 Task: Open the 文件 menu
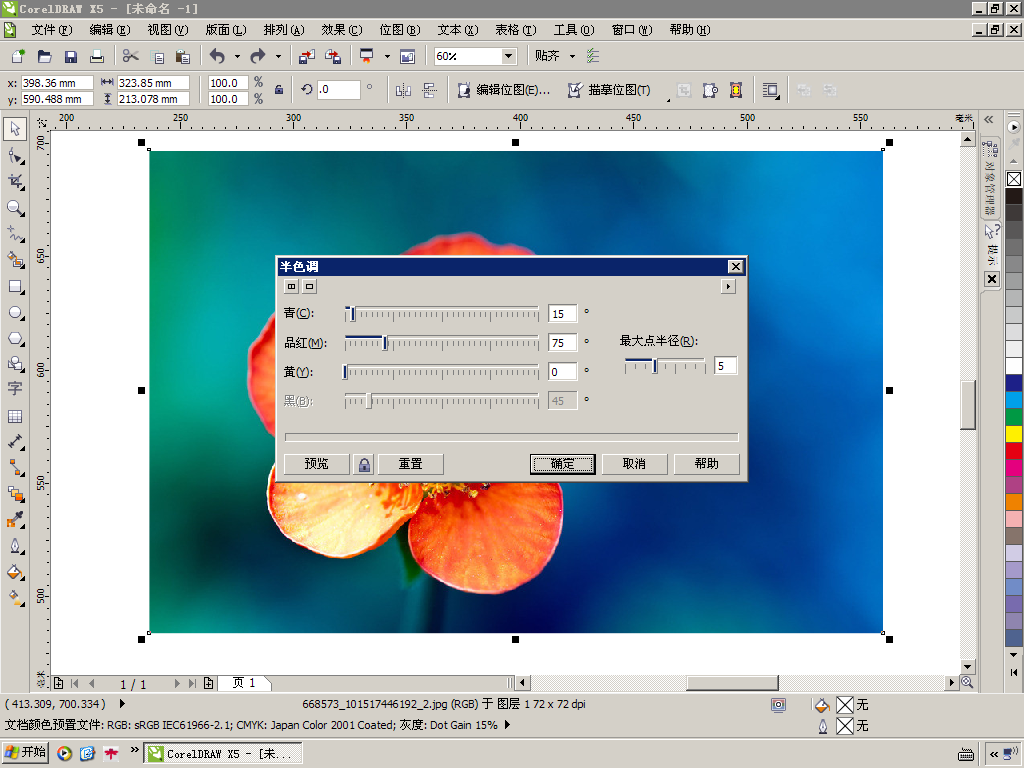pos(52,30)
